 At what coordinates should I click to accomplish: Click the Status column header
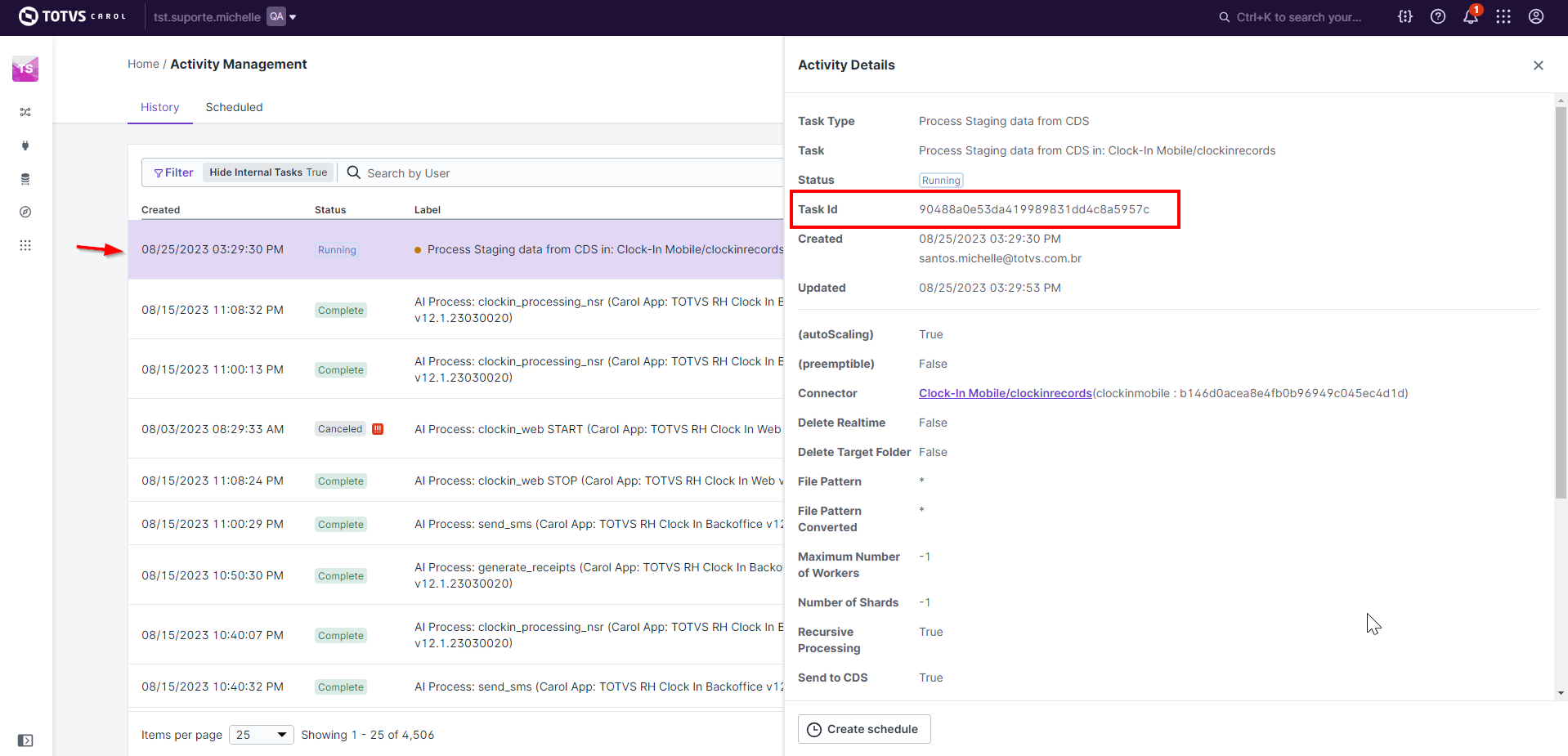pyautogui.click(x=330, y=210)
